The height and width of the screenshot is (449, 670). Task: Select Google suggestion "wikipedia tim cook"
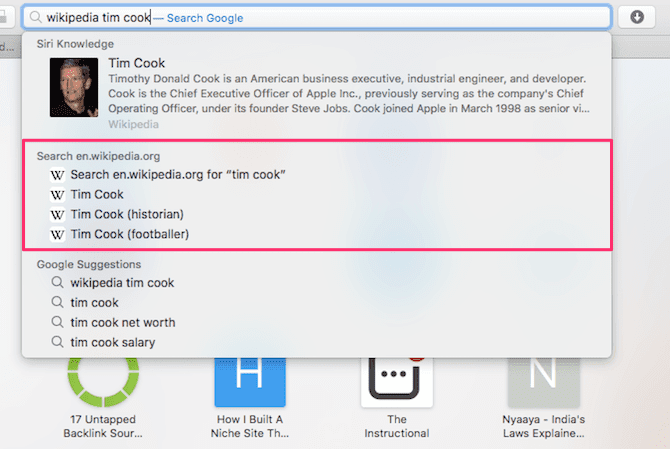317,283
